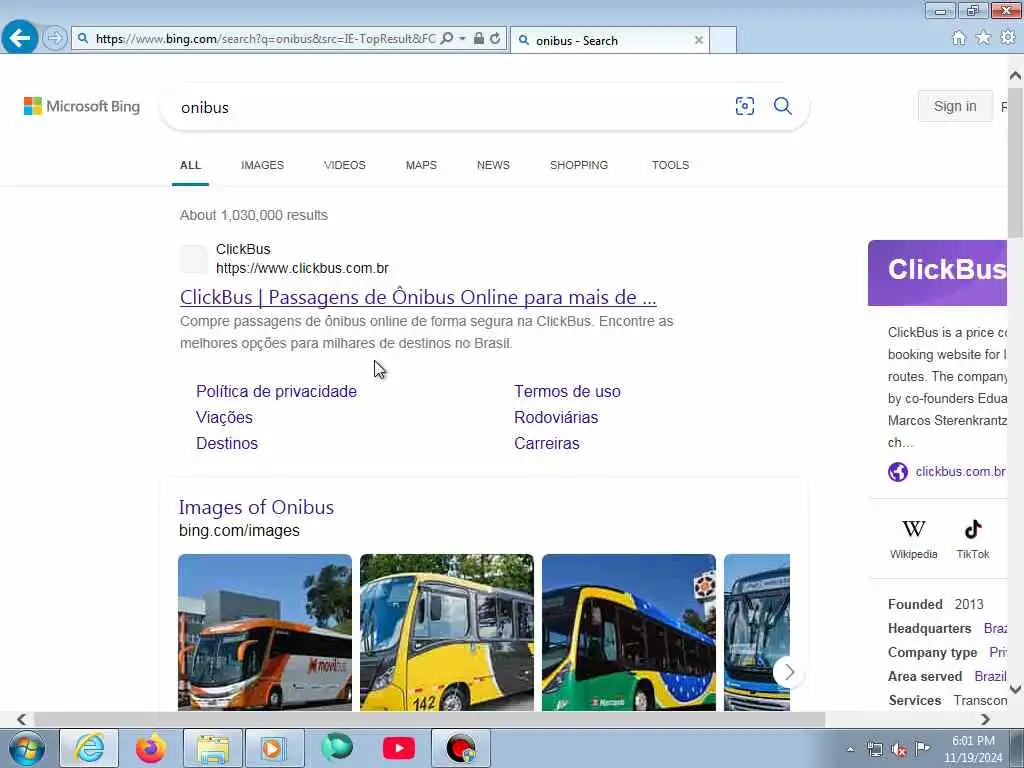Screen dimensions: 1024x768
Task: Show hidden system tray icons arrow
Action: pos(850,750)
